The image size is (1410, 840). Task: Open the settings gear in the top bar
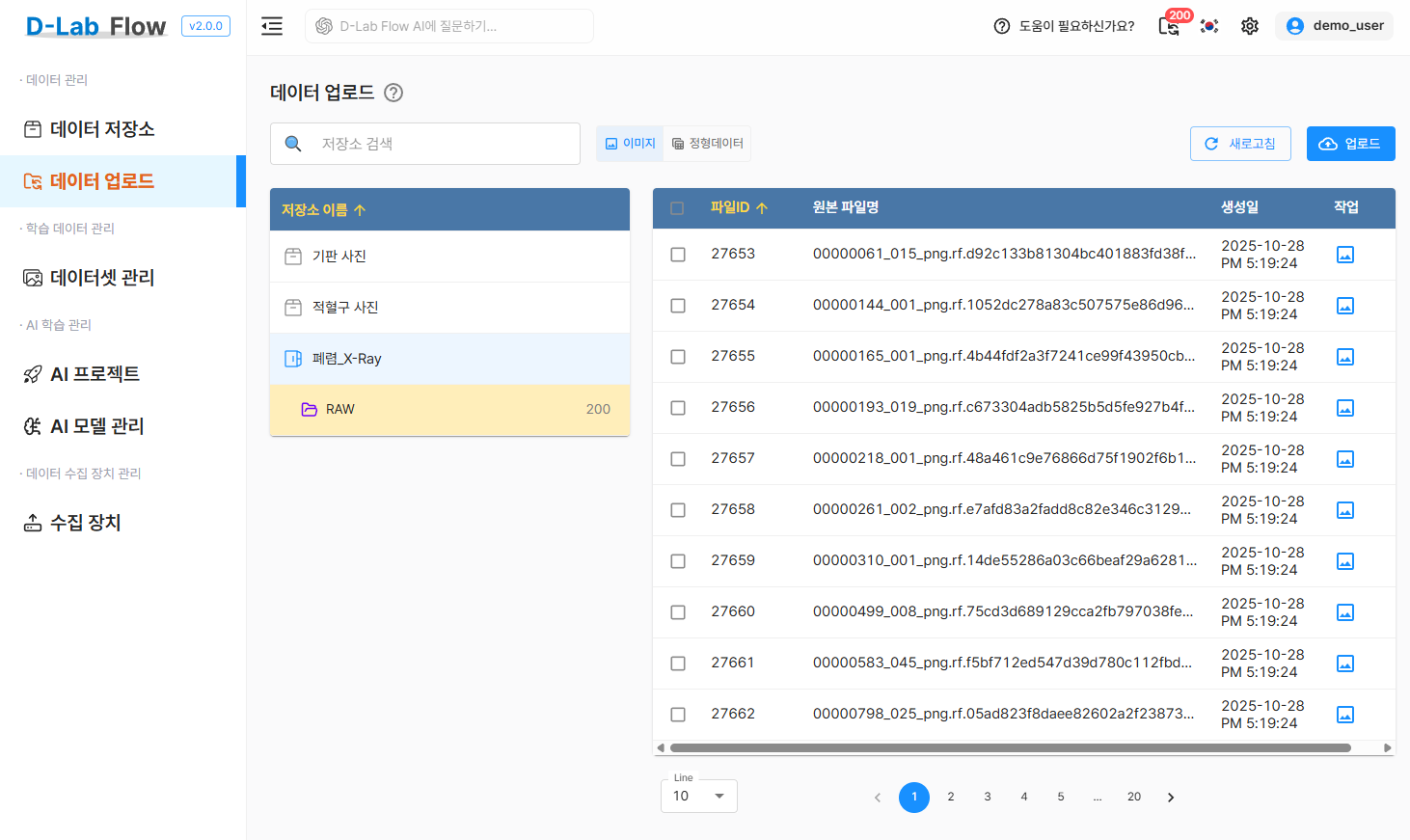[x=1249, y=26]
